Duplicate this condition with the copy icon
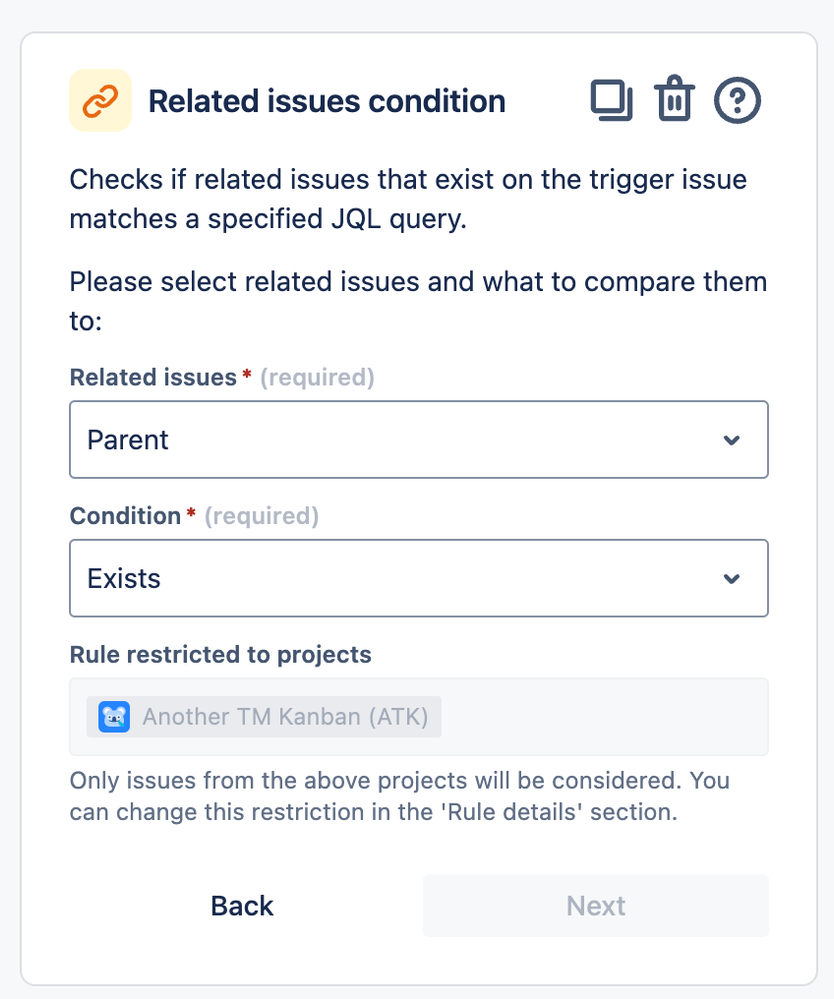The image size is (834, 999). pos(612,100)
